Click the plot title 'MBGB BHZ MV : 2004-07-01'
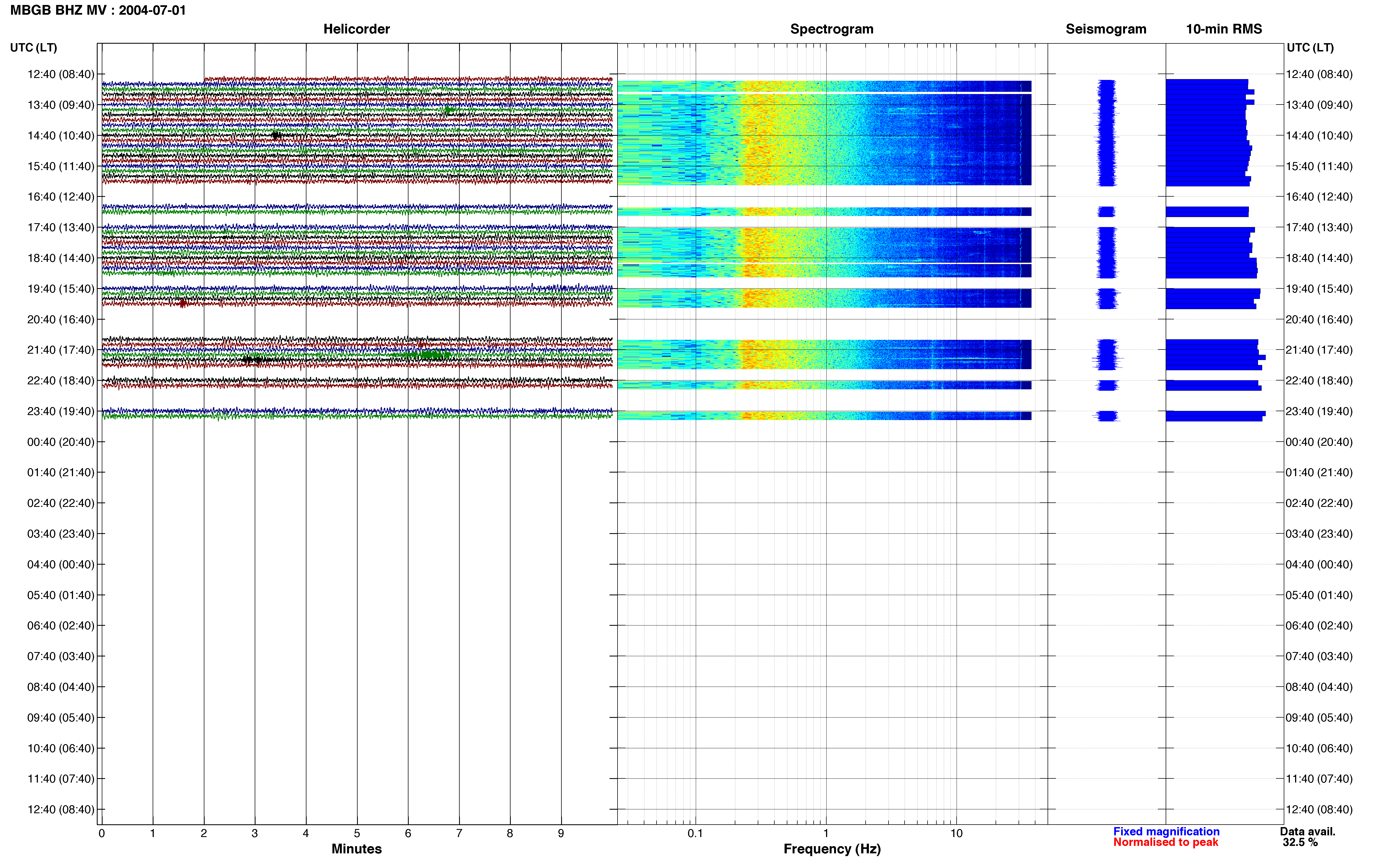The height and width of the screenshot is (868, 1388). (x=98, y=10)
